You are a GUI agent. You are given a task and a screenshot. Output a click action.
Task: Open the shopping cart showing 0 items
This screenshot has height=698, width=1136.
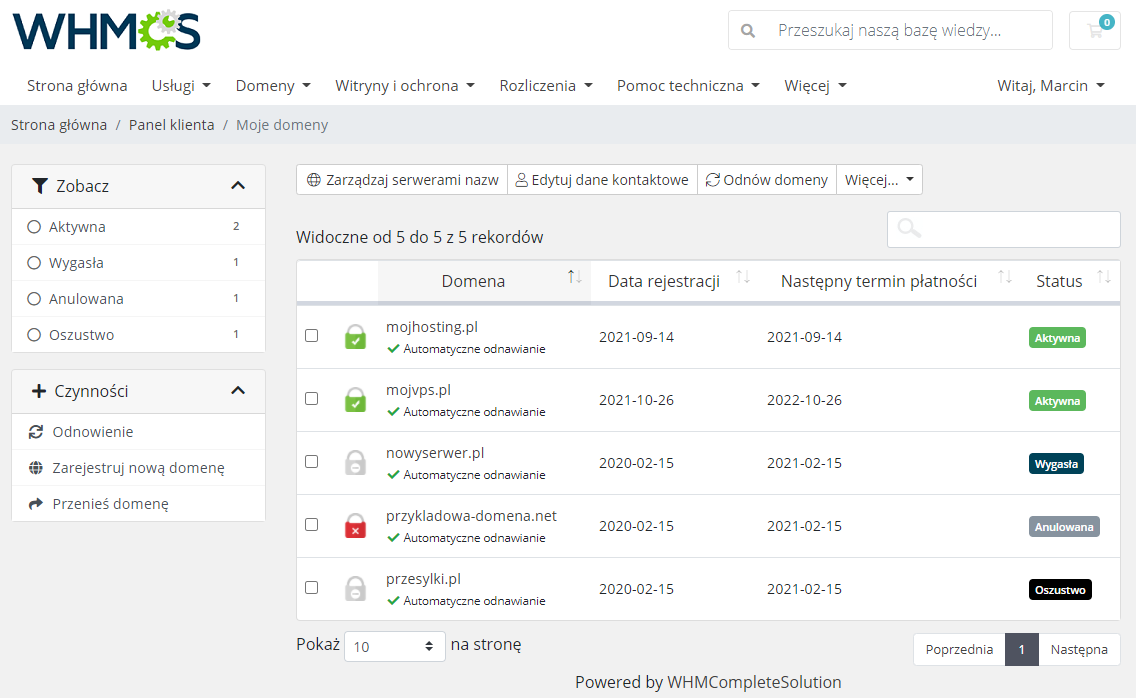(1094, 31)
